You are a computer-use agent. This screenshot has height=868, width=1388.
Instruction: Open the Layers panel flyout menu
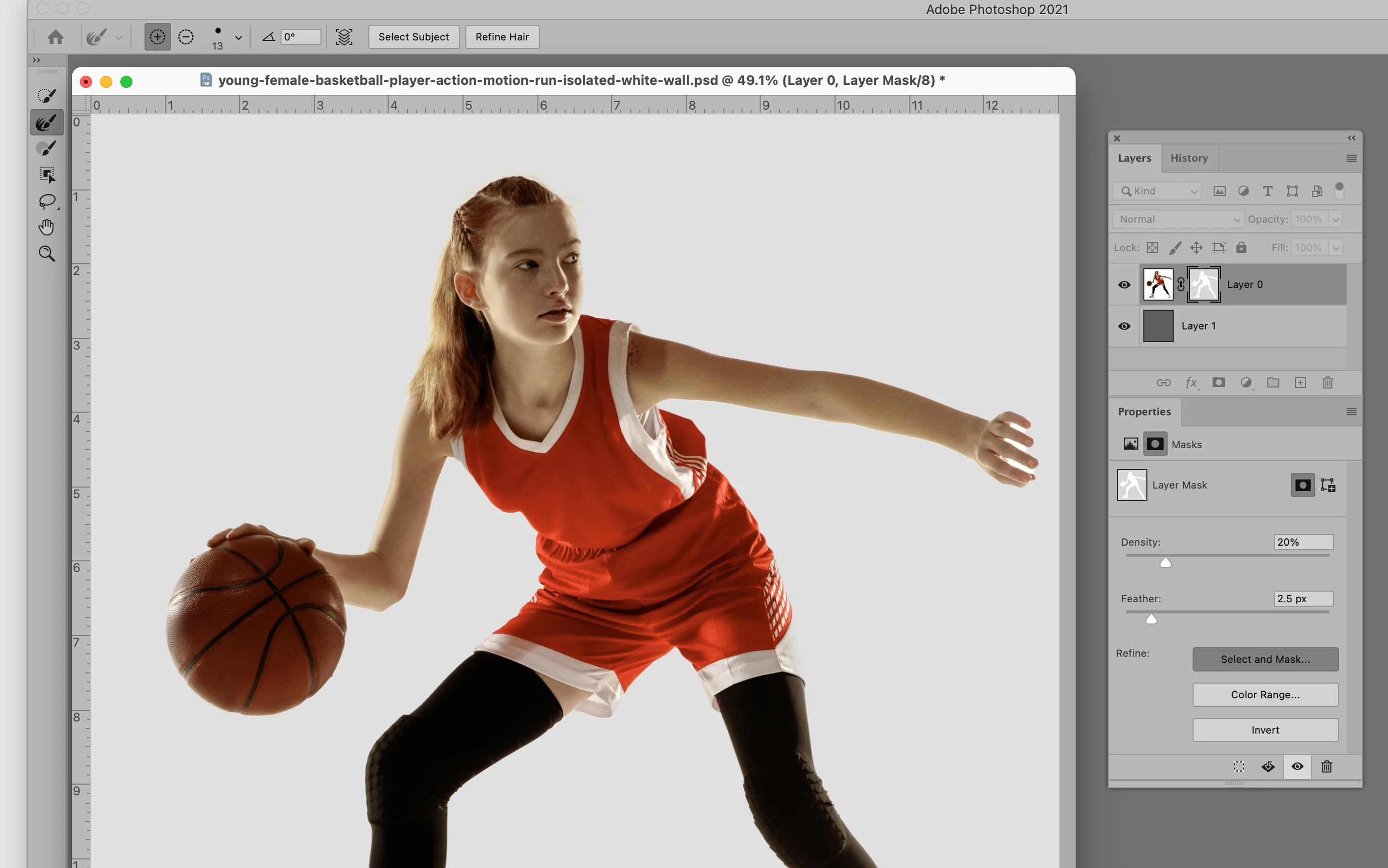pos(1351,158)
